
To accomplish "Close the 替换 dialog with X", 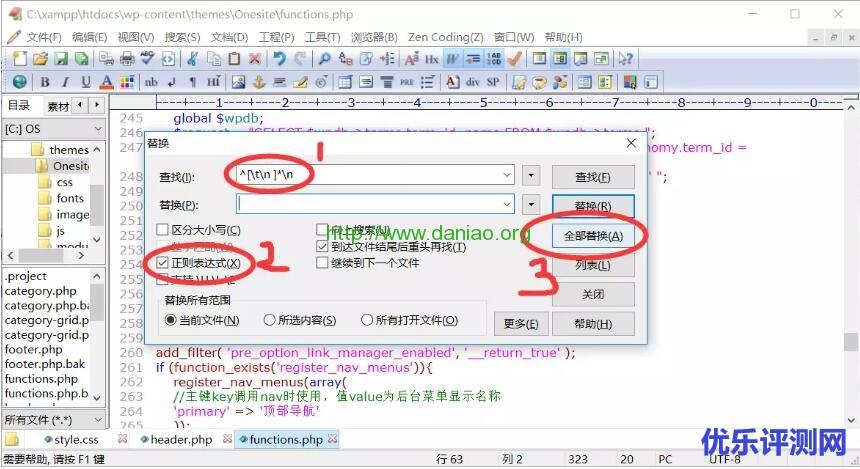I will (631, 143).
